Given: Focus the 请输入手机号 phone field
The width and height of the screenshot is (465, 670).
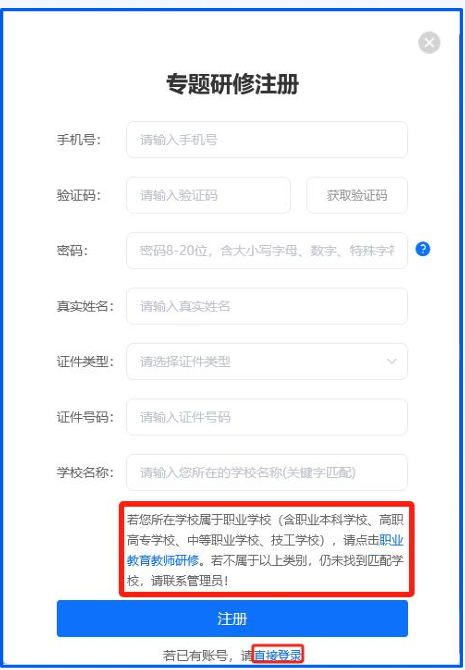Looking at the screenshot, I should pos(267,139).
